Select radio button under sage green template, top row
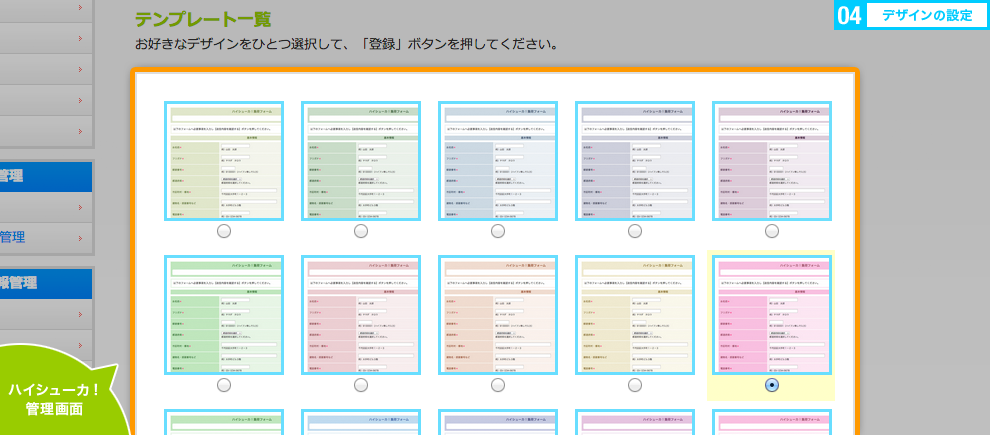Image resolution: width=990 pixels, height=435 pixels. [x=361, y=231]
